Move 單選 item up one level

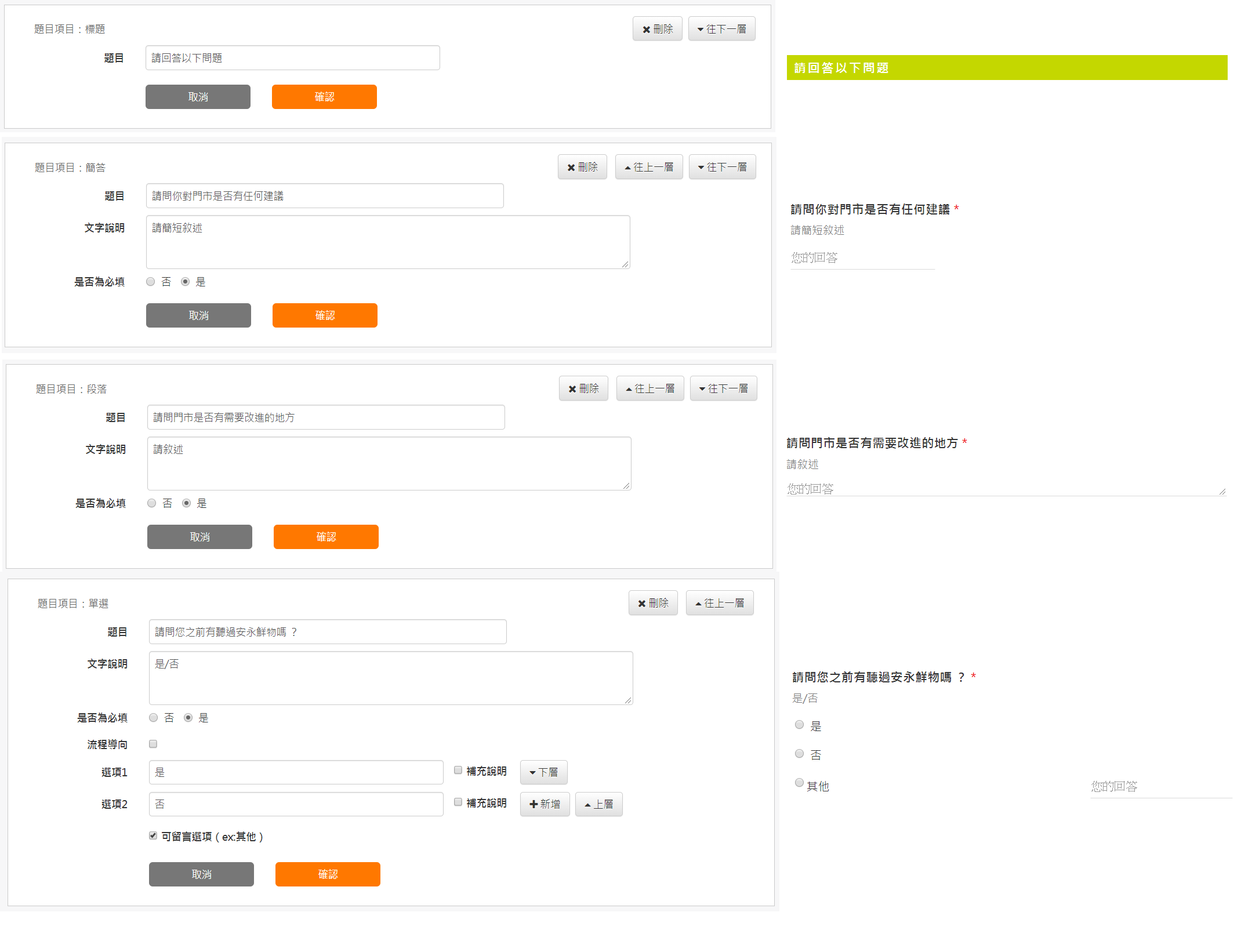coord(719,603)
